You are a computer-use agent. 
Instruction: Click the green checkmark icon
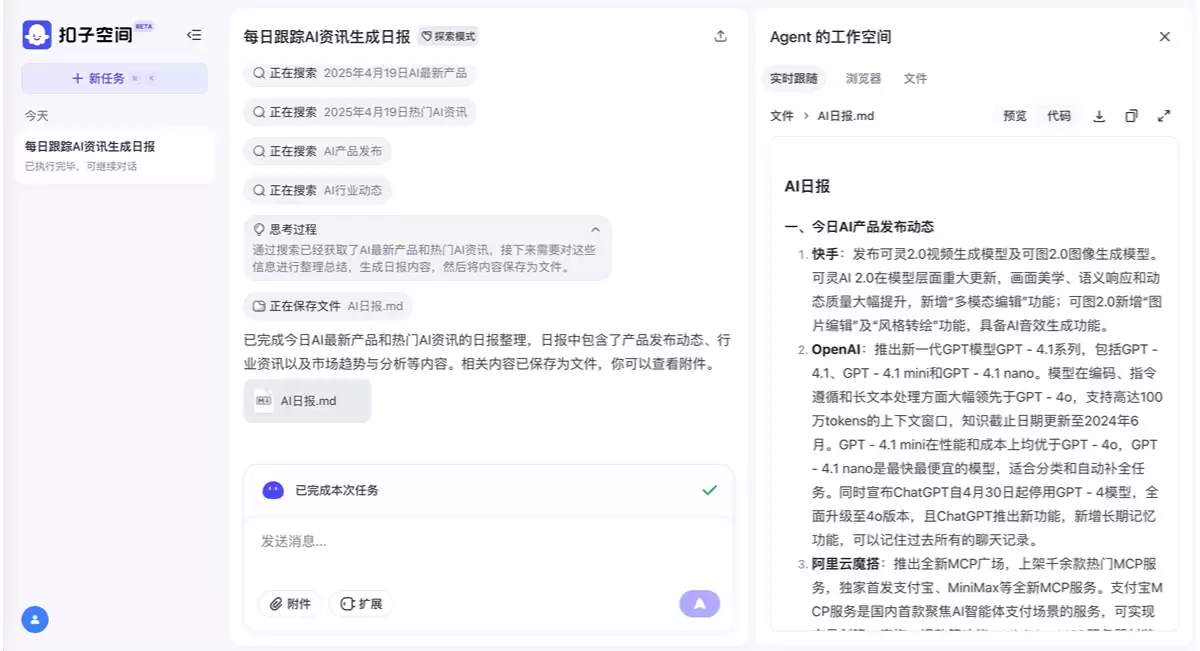710,490
